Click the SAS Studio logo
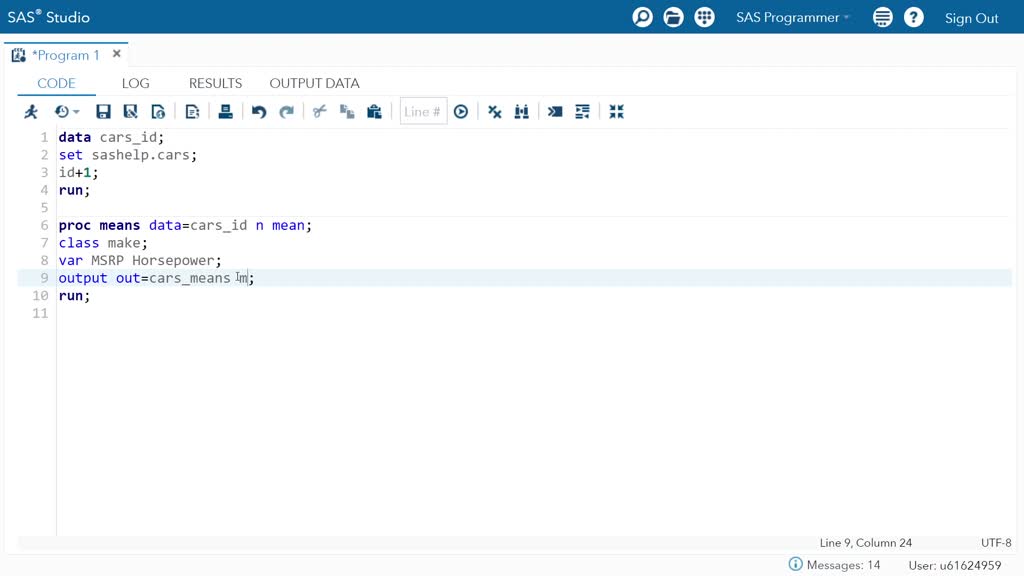The image size is (1024, 576). click(x=48, y=17)
